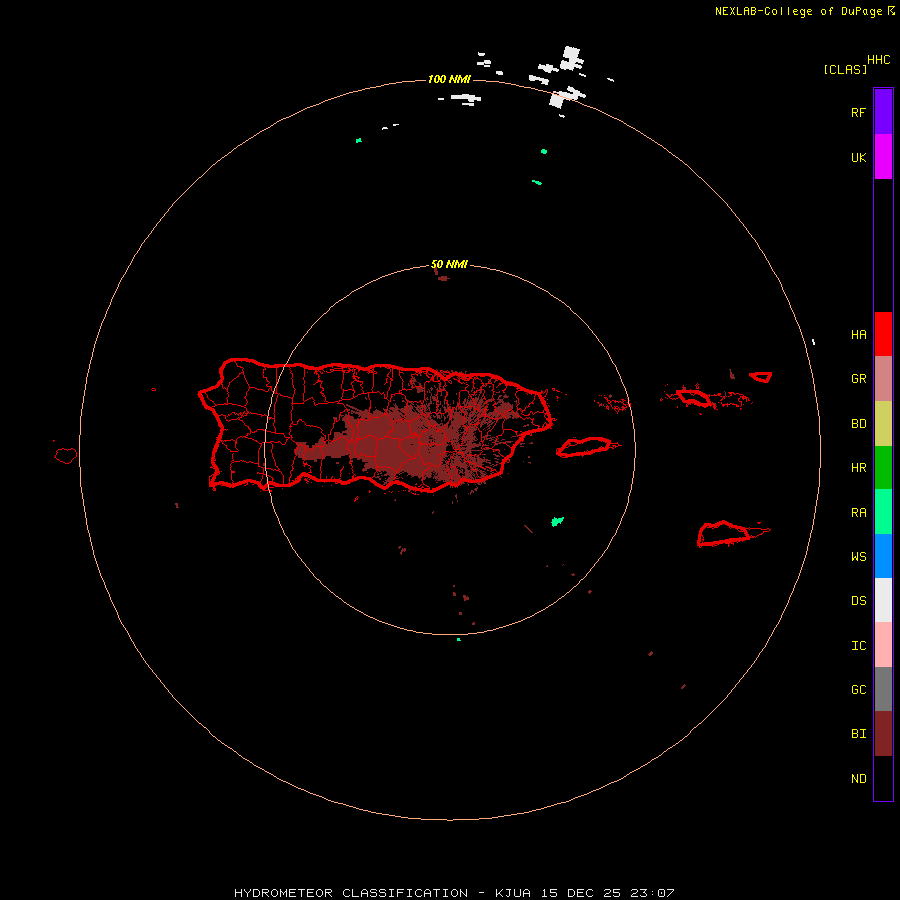
Task: Click the BI legend label
Action: pyautogui.click(x=859, y=734)
